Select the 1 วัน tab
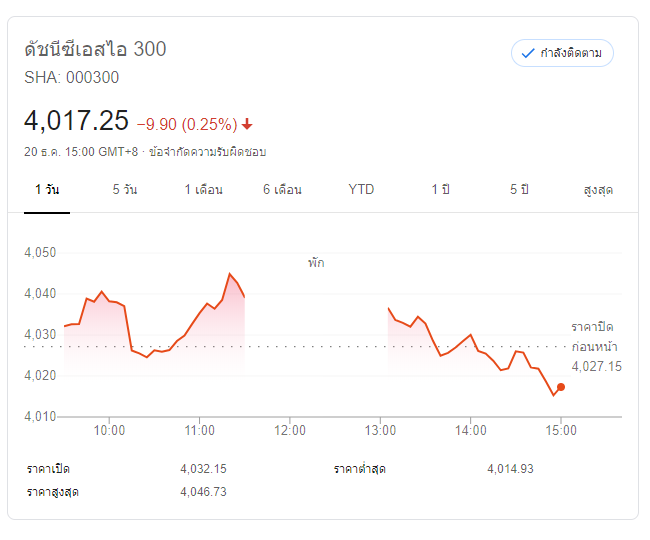 click(46, 190)
